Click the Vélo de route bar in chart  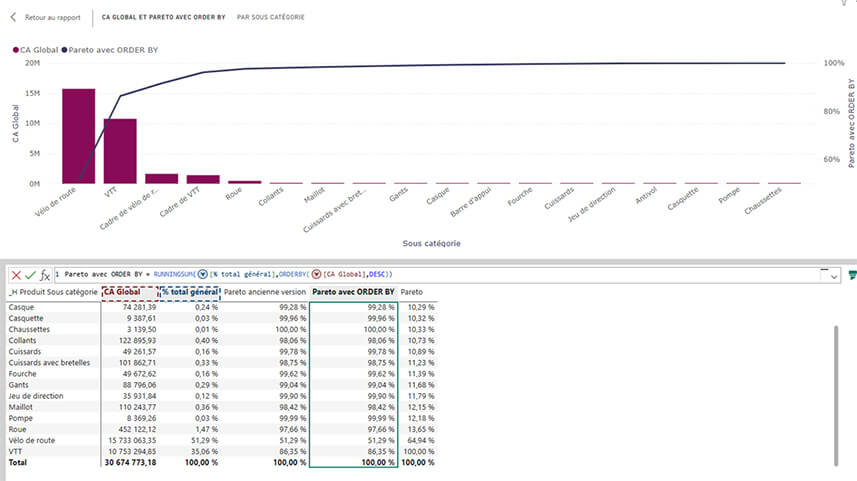point(79,136)
